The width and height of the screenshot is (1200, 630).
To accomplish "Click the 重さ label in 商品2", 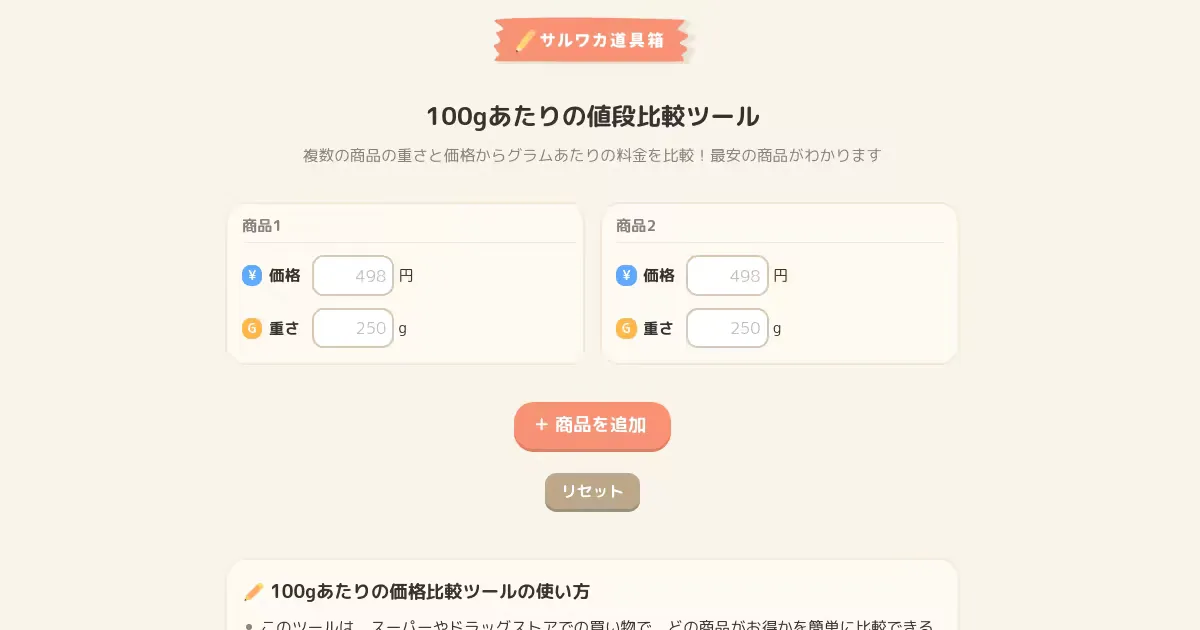I will [658, 328].
